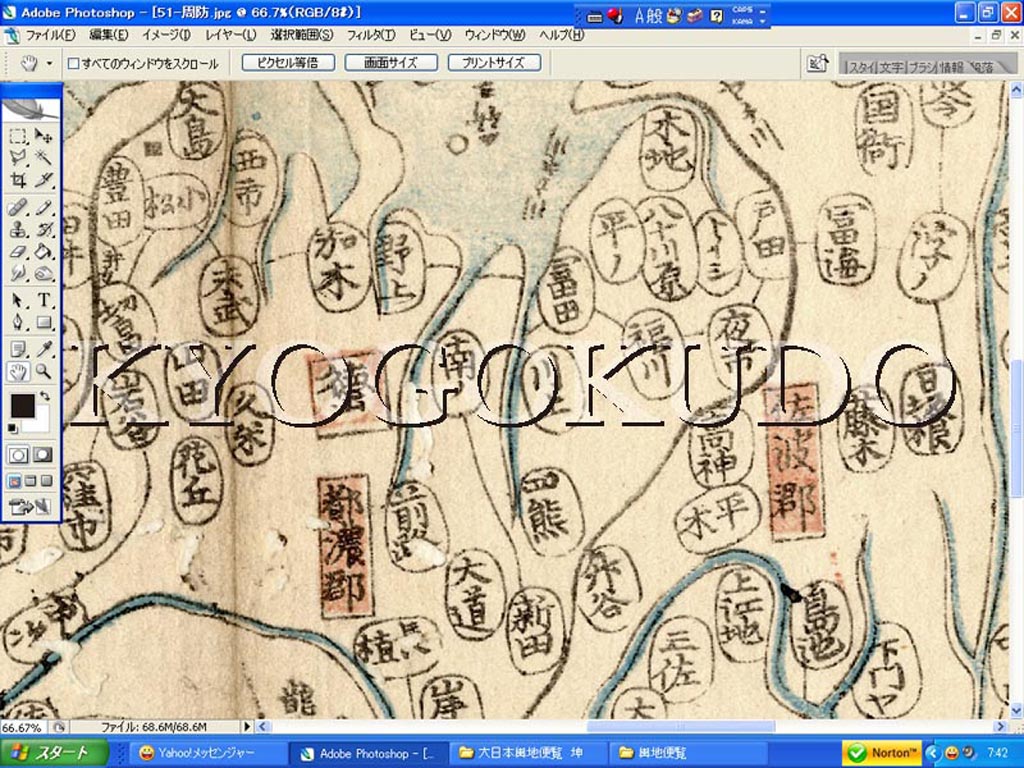Image resolution: width=1024 pixels, height=768 pixels.
Task: Open 文字 tab in palette well
Action: [891, 67]
